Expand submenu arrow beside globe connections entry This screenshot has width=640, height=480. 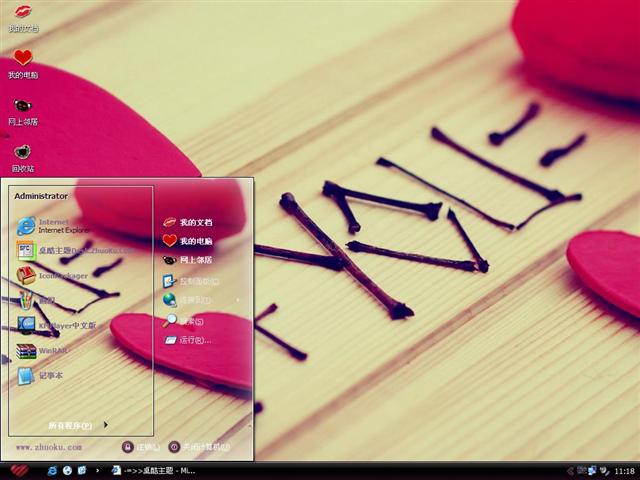(x=238, y=300)
